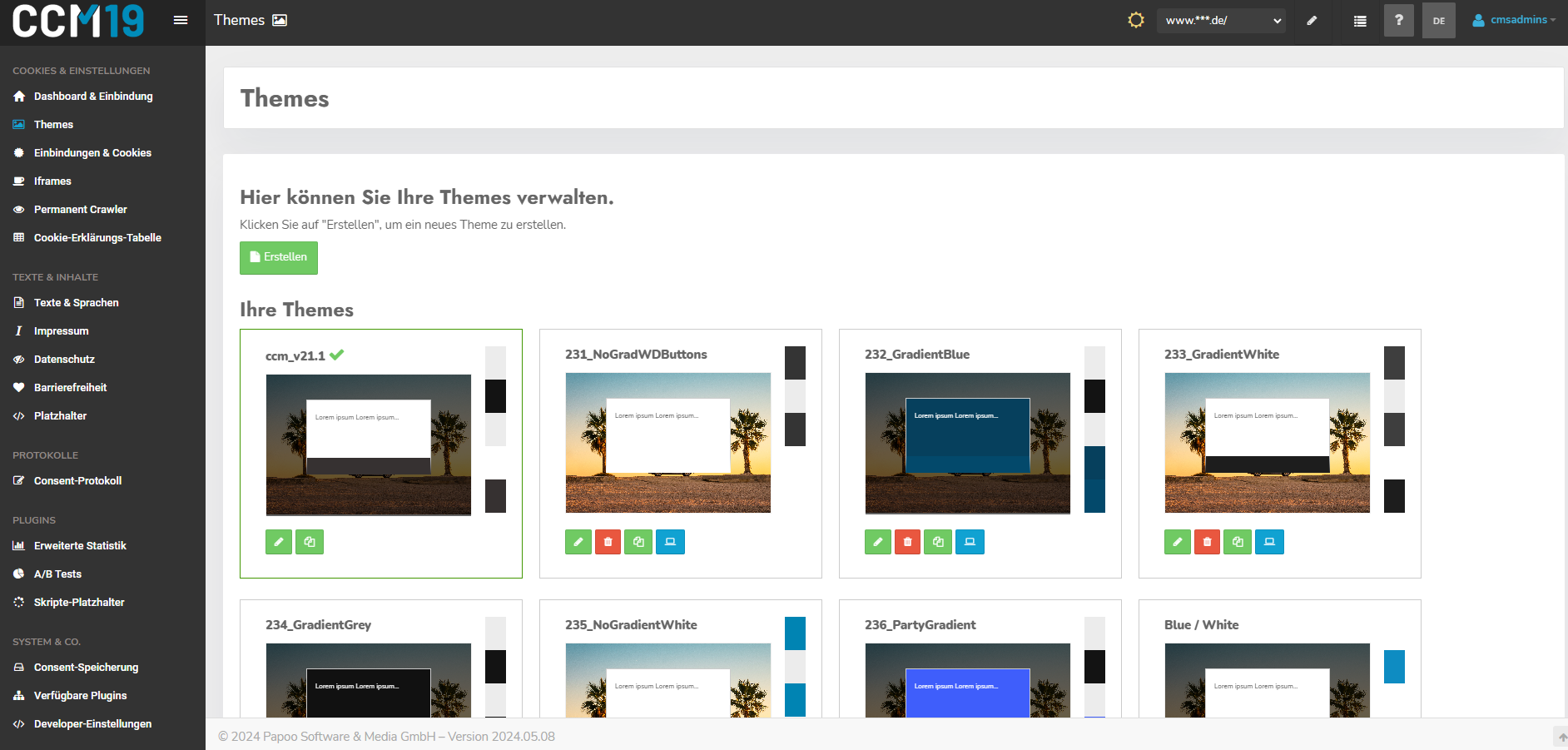Viewport: 1568px width, 750px height.
Task: Delete the 231_NoGradWDButtons theme
Action: click(x=608, y=542)
